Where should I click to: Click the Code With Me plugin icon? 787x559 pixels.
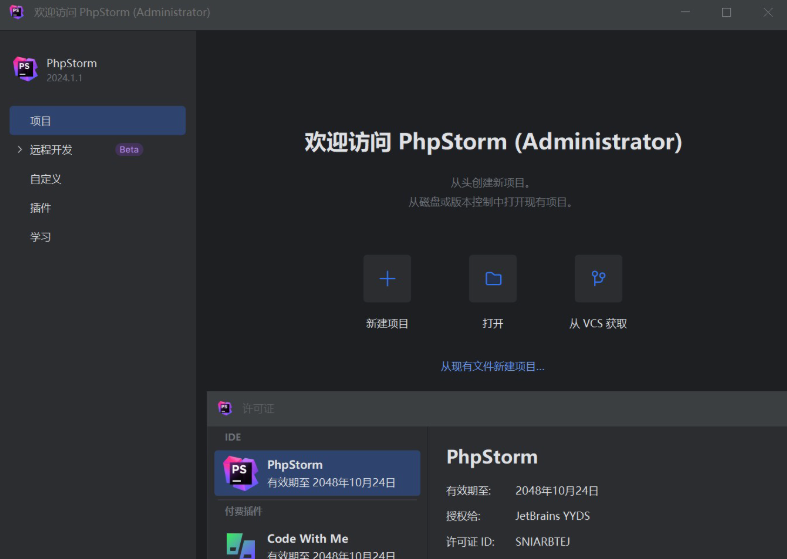pos(240,546)
